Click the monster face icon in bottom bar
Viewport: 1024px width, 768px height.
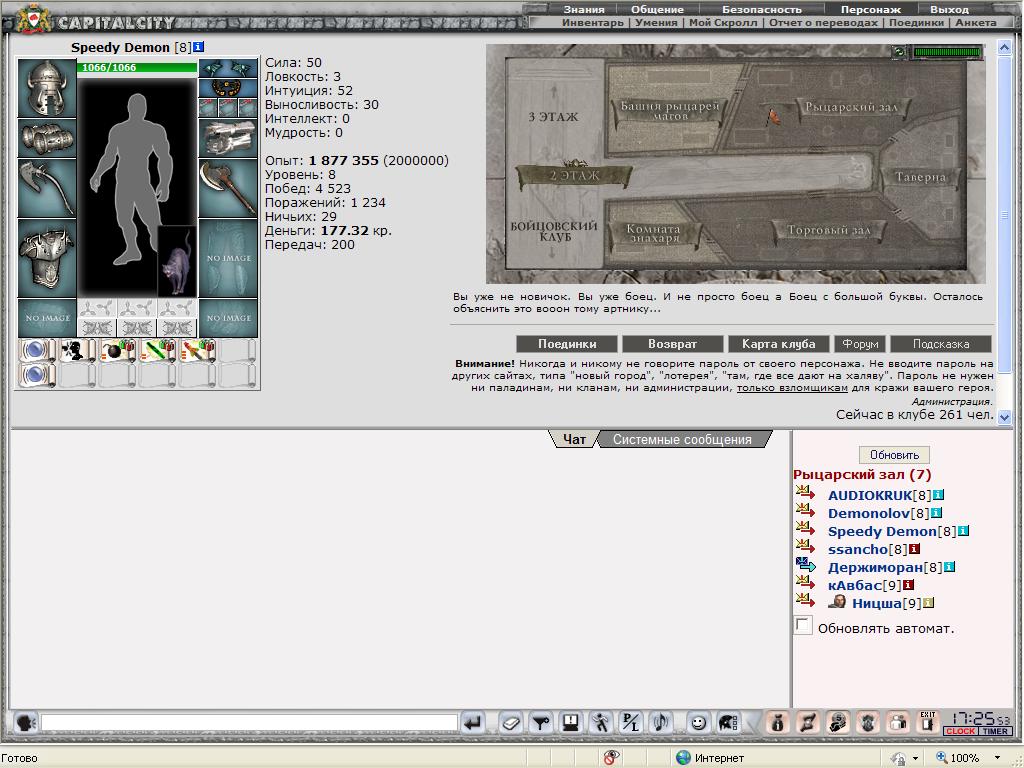pos(868,722)
